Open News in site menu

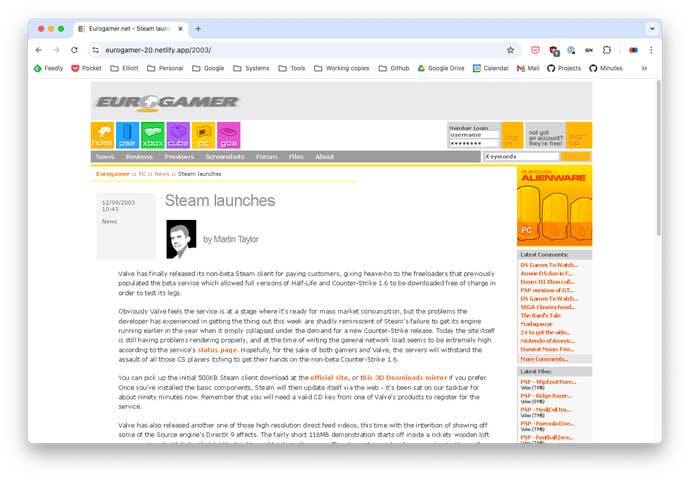105,157
